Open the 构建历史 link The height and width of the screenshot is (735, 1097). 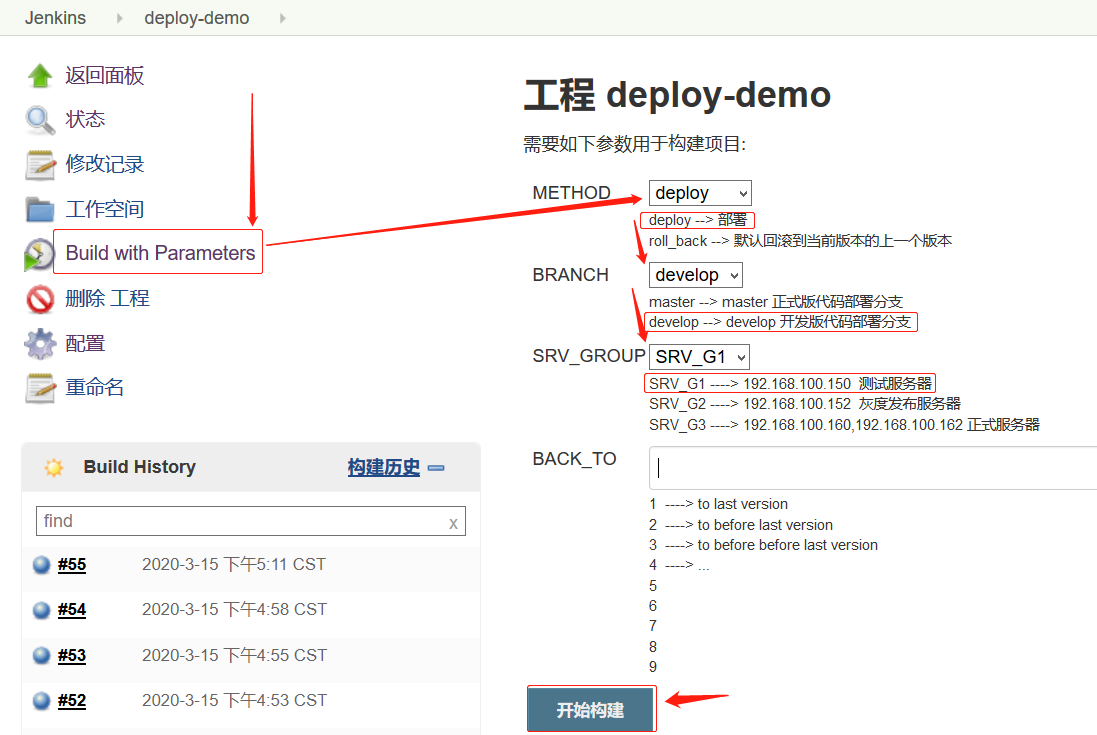384,467
